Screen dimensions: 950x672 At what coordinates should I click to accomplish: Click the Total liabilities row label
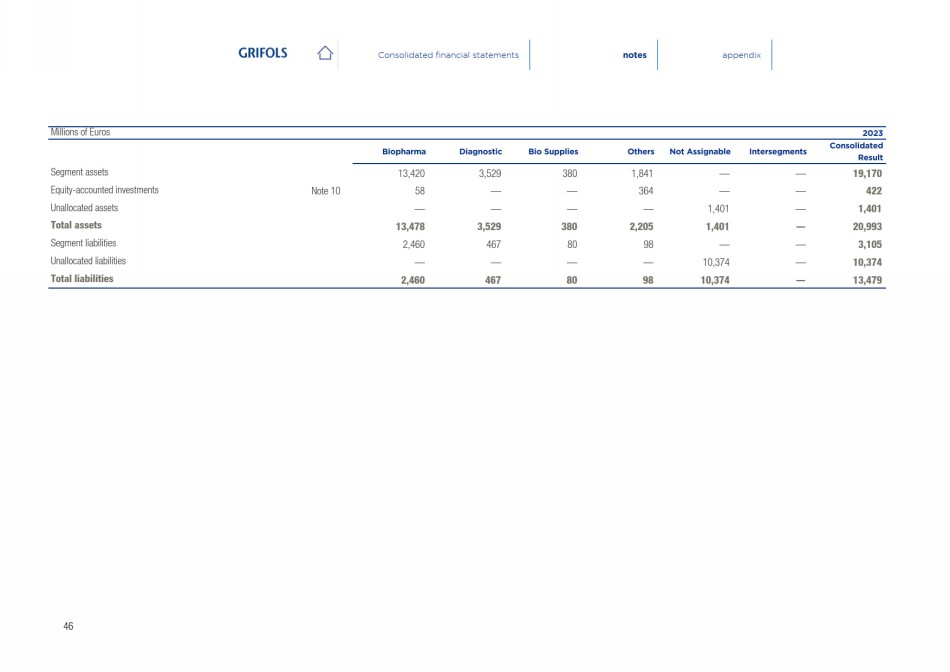(x=82, y=279)
